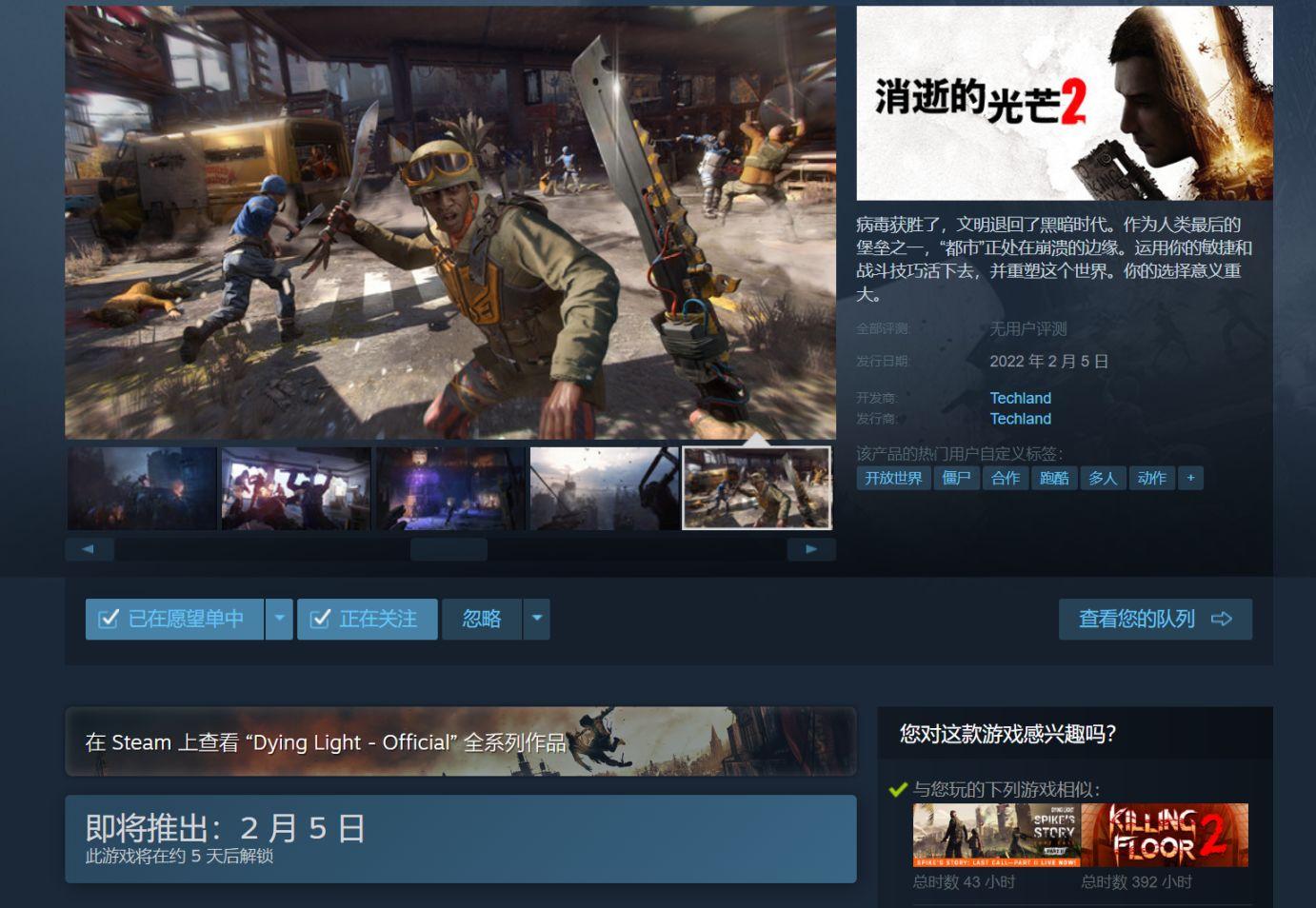Click the 此游戏将在约 5 天后解锁 text
This screenshot has width=1316, height=908.
click(180, 856)
